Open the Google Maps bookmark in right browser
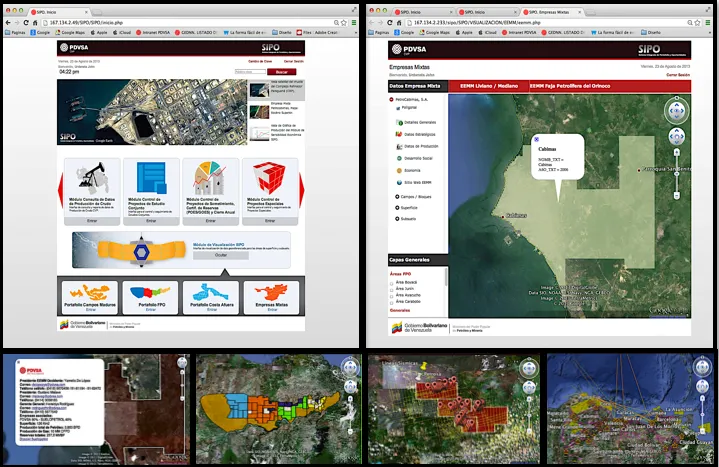The height and width of the screenshot is (467, 719). 435,33
